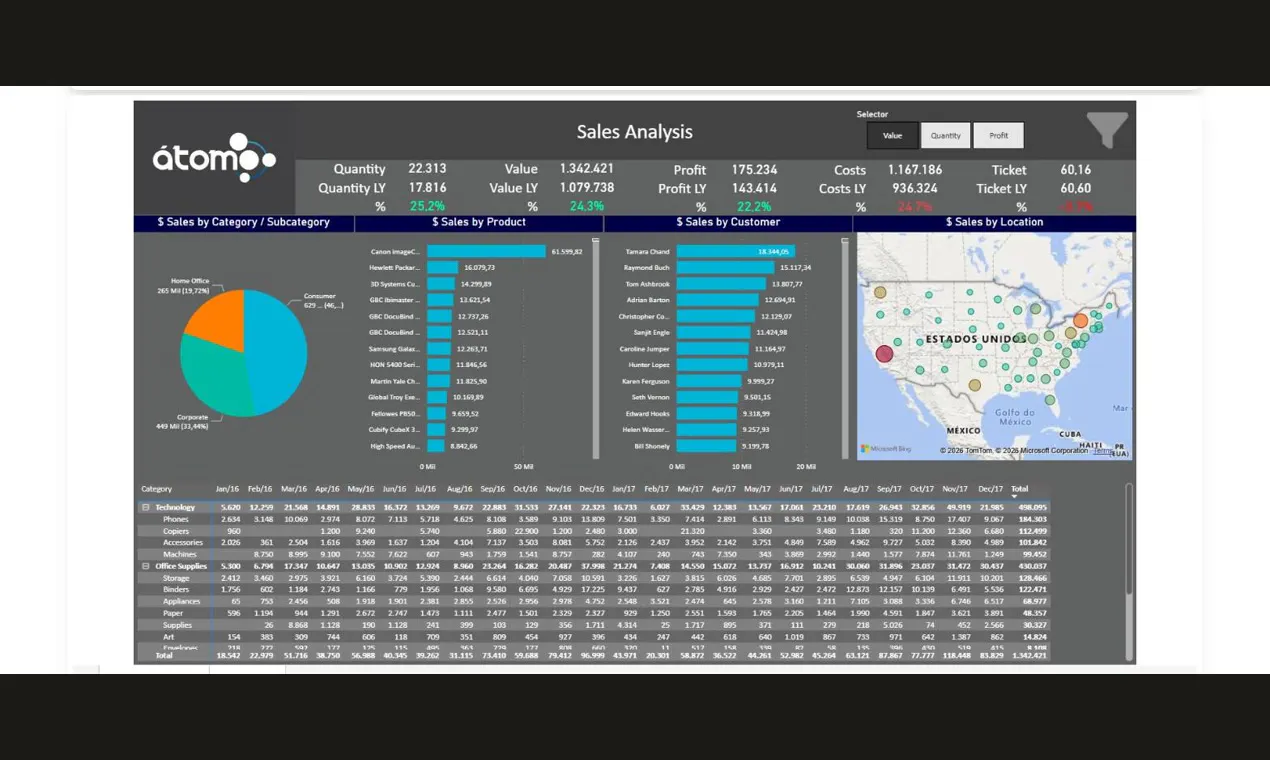Collapse the Office Supplies category row
Viewport: 1270px width, 760px height.
click(x=145, y=566)
